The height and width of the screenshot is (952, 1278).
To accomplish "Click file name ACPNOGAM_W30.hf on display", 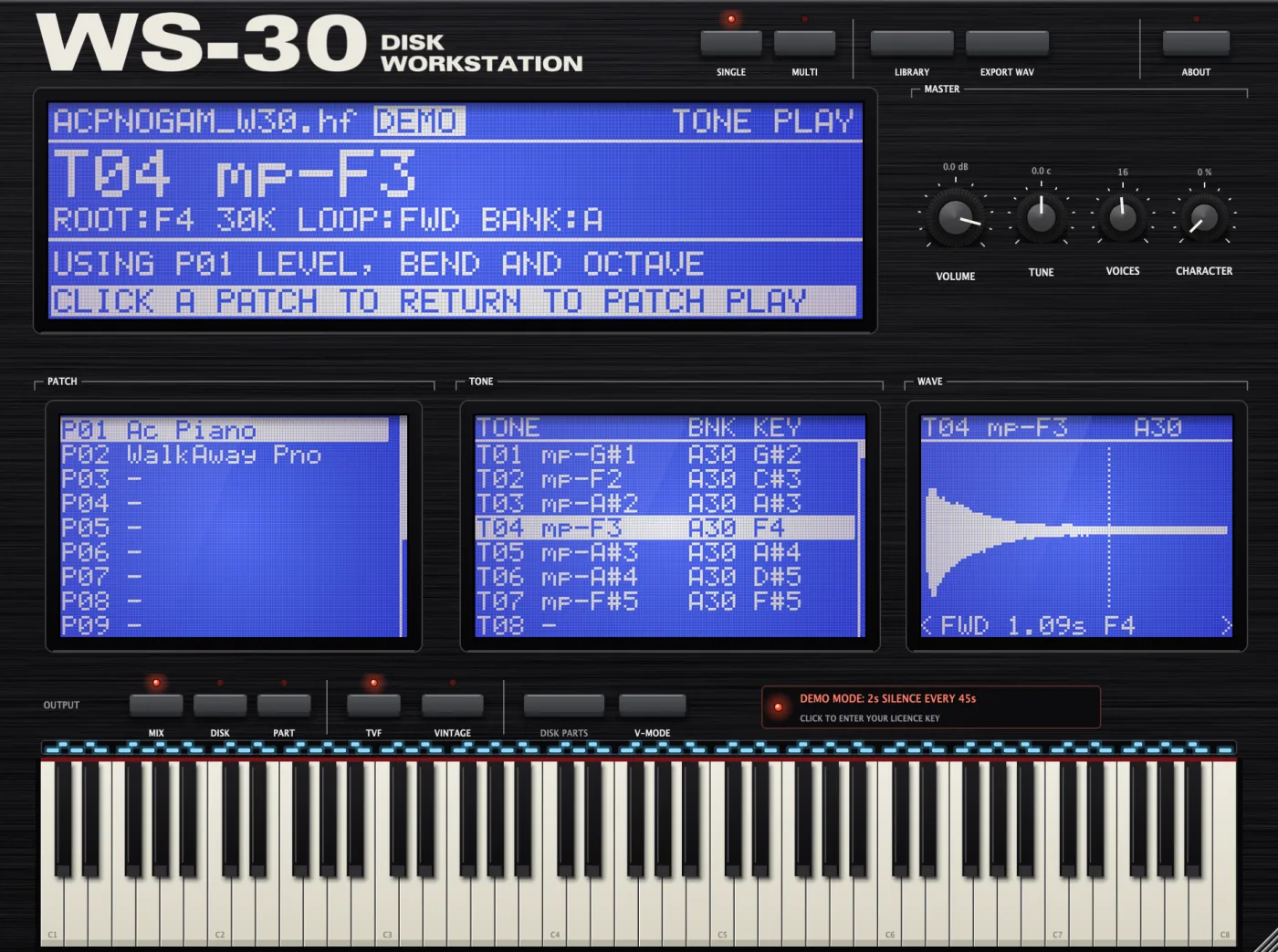I will coord(205,121).
